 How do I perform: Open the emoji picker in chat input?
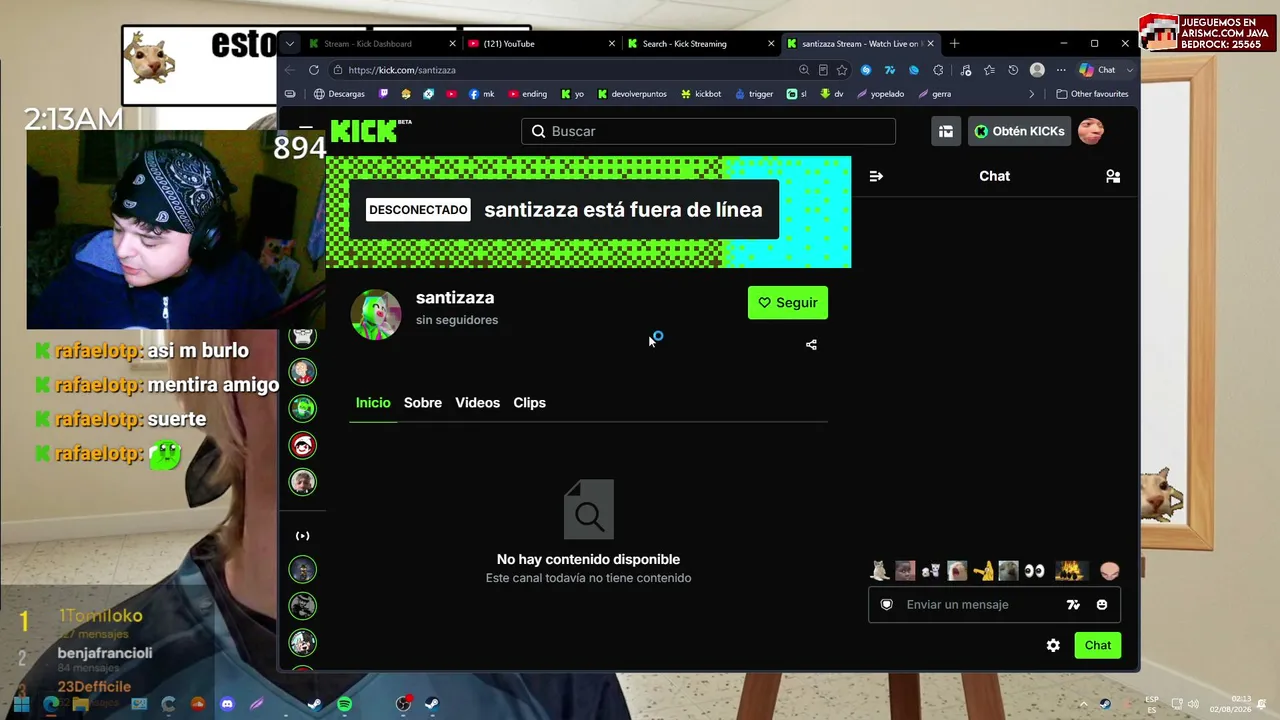1102,604
